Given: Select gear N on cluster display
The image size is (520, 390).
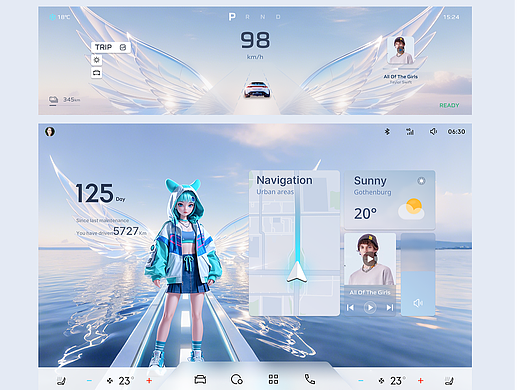Looking at the screenshot, I should 263,17.
